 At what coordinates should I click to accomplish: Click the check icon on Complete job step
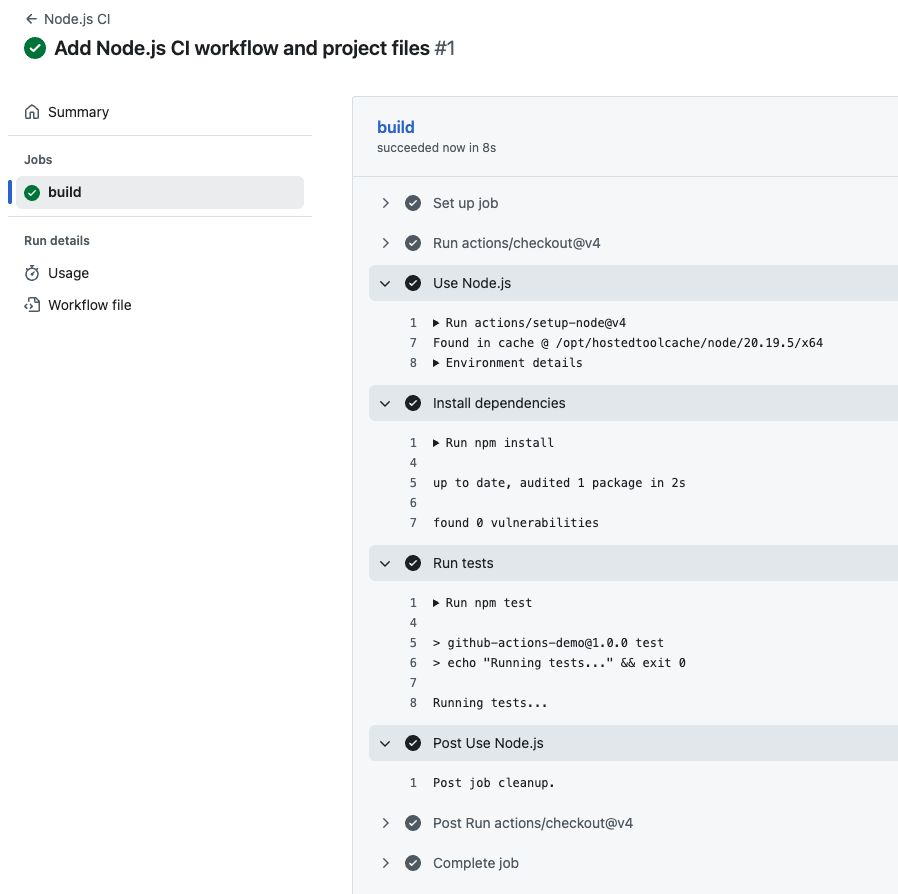pyautogui.click(x=413, y=863)
